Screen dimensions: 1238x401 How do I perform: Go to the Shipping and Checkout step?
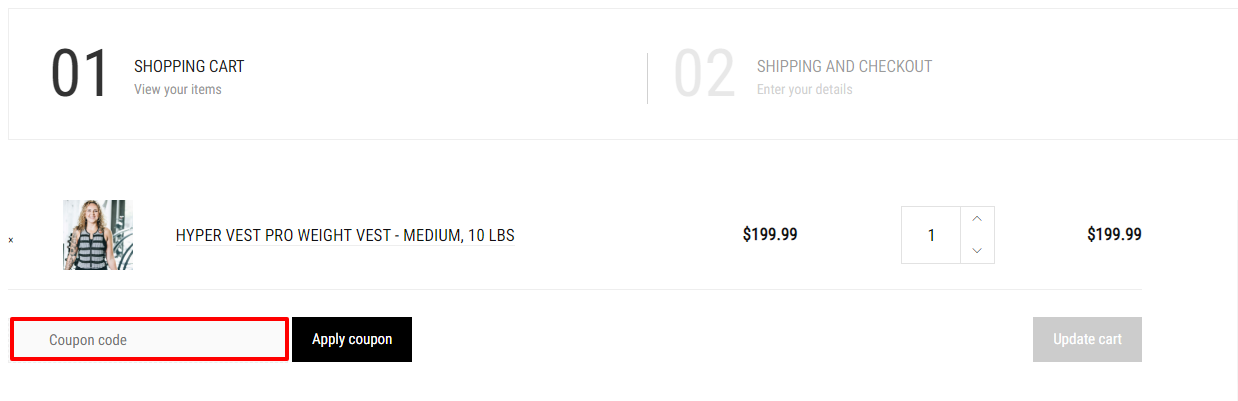tap(844, 67)
